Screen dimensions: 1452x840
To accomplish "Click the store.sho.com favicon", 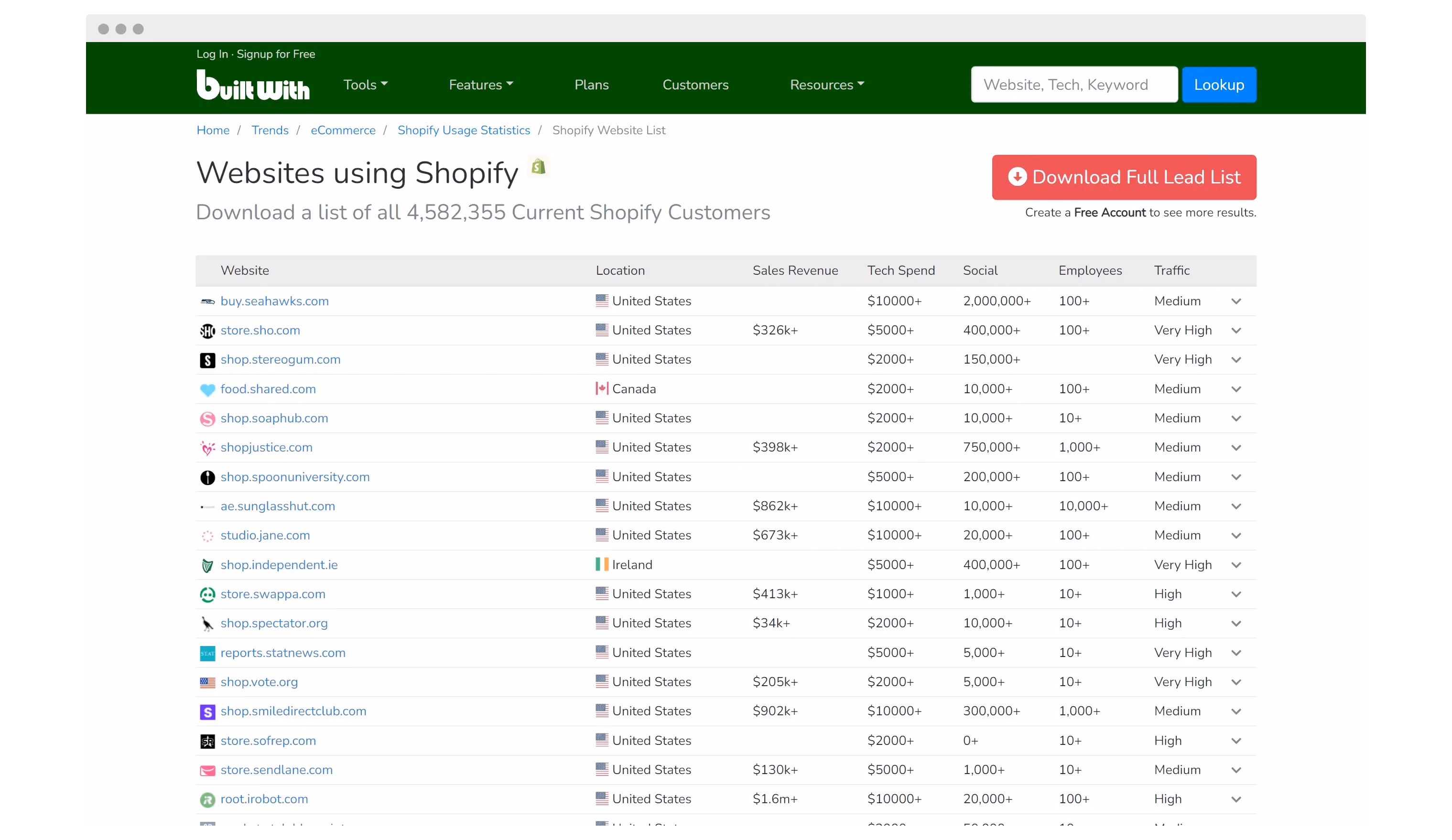I will click(207, 331).
